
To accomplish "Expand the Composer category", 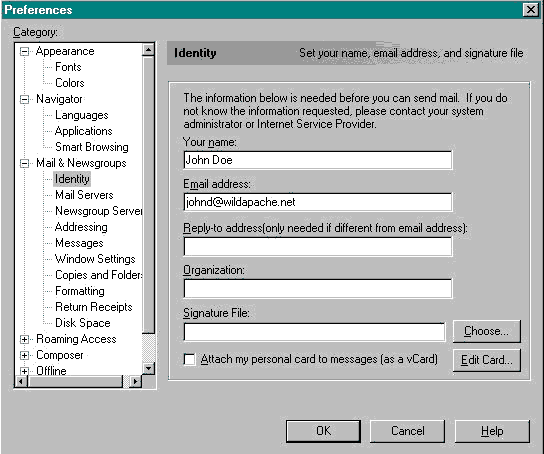I will 24,355.
